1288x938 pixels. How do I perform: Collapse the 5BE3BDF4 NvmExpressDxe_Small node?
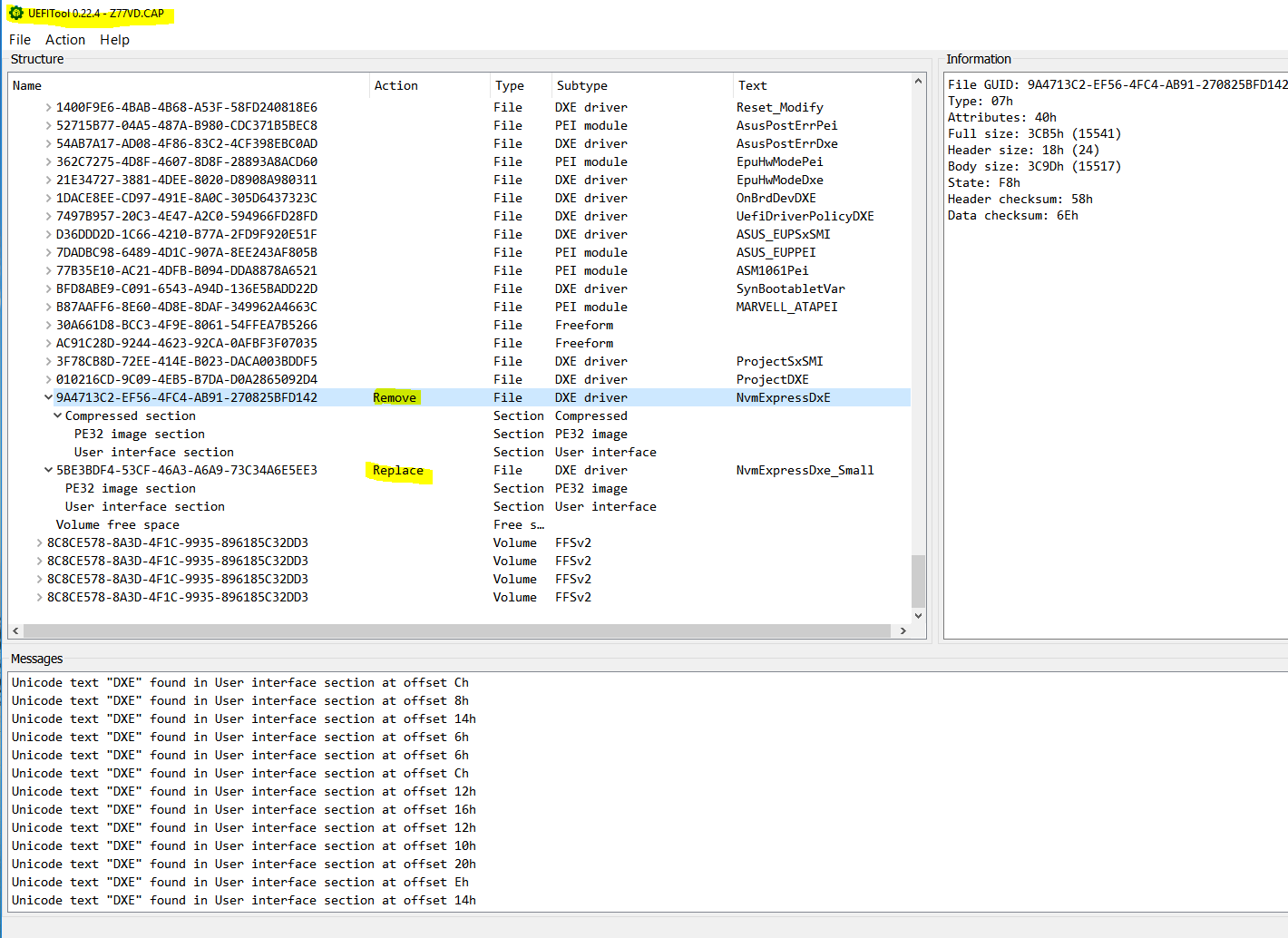(x=48, y=470)
